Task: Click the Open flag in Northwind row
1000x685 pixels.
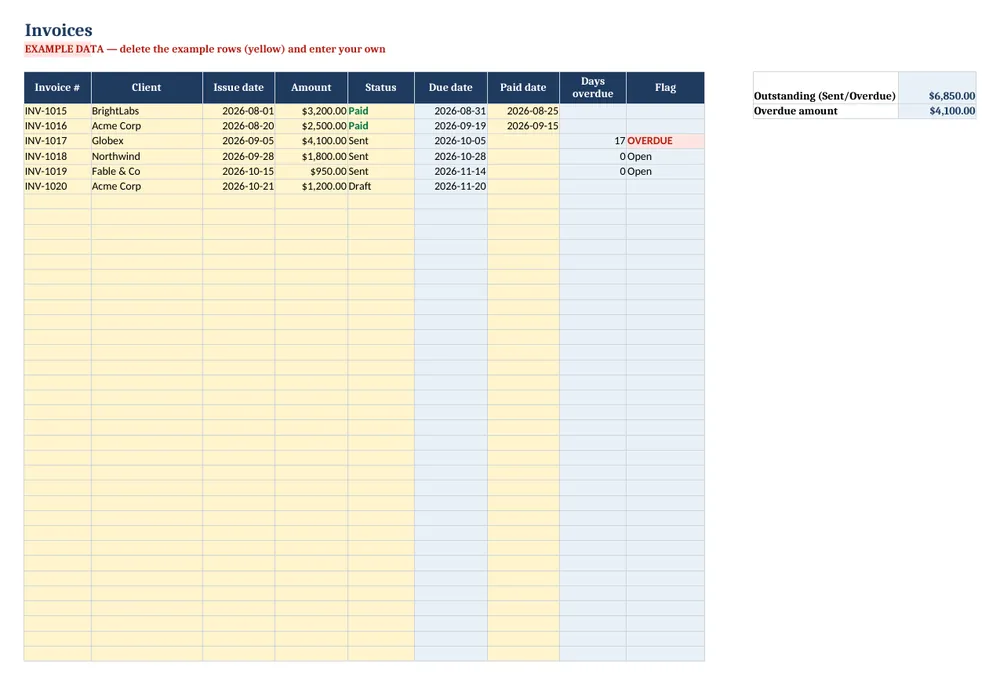Action: pos(665,156)
